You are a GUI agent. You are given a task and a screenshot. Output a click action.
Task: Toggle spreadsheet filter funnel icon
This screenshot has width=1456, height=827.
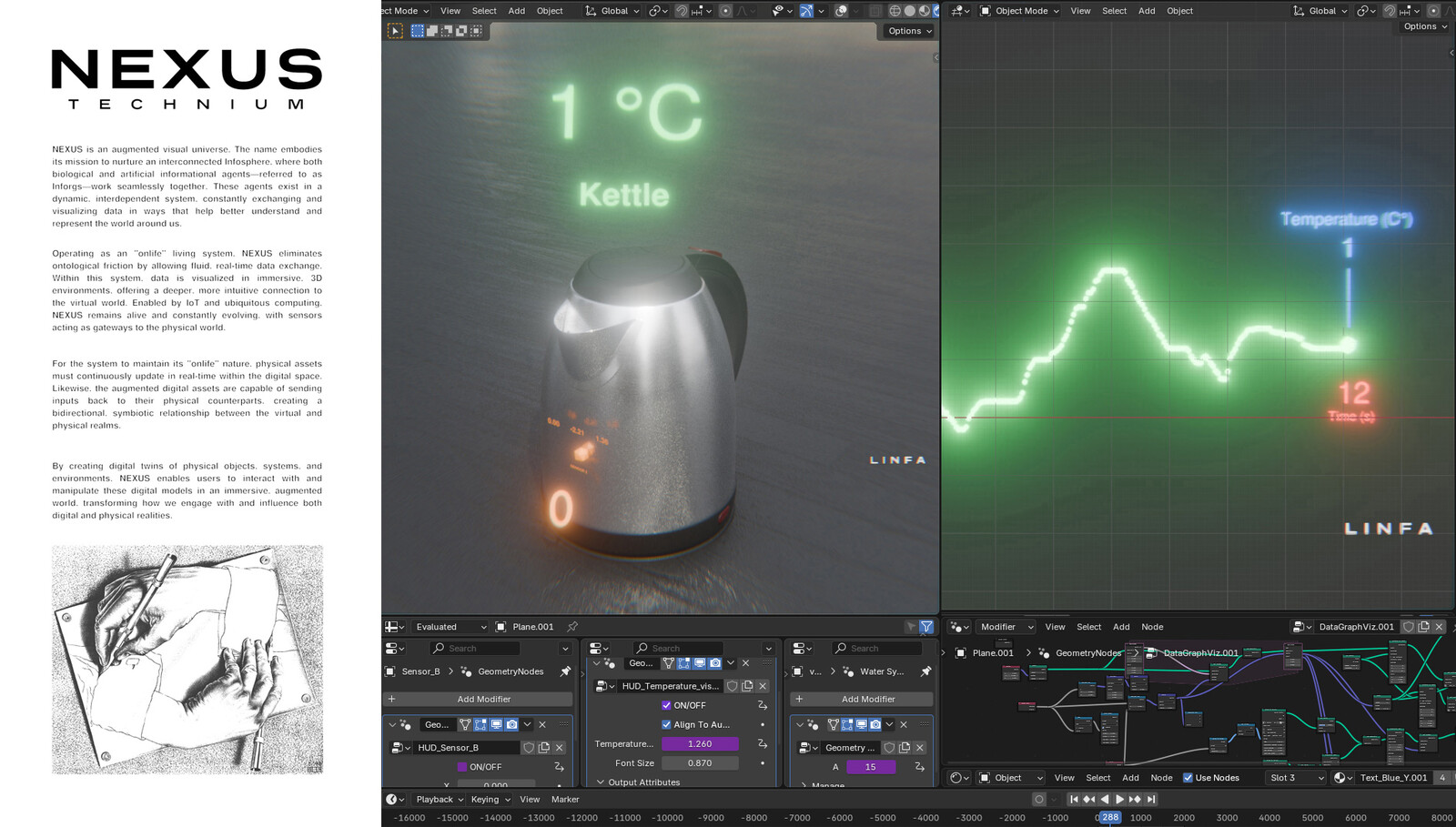[x=926, y=627]
